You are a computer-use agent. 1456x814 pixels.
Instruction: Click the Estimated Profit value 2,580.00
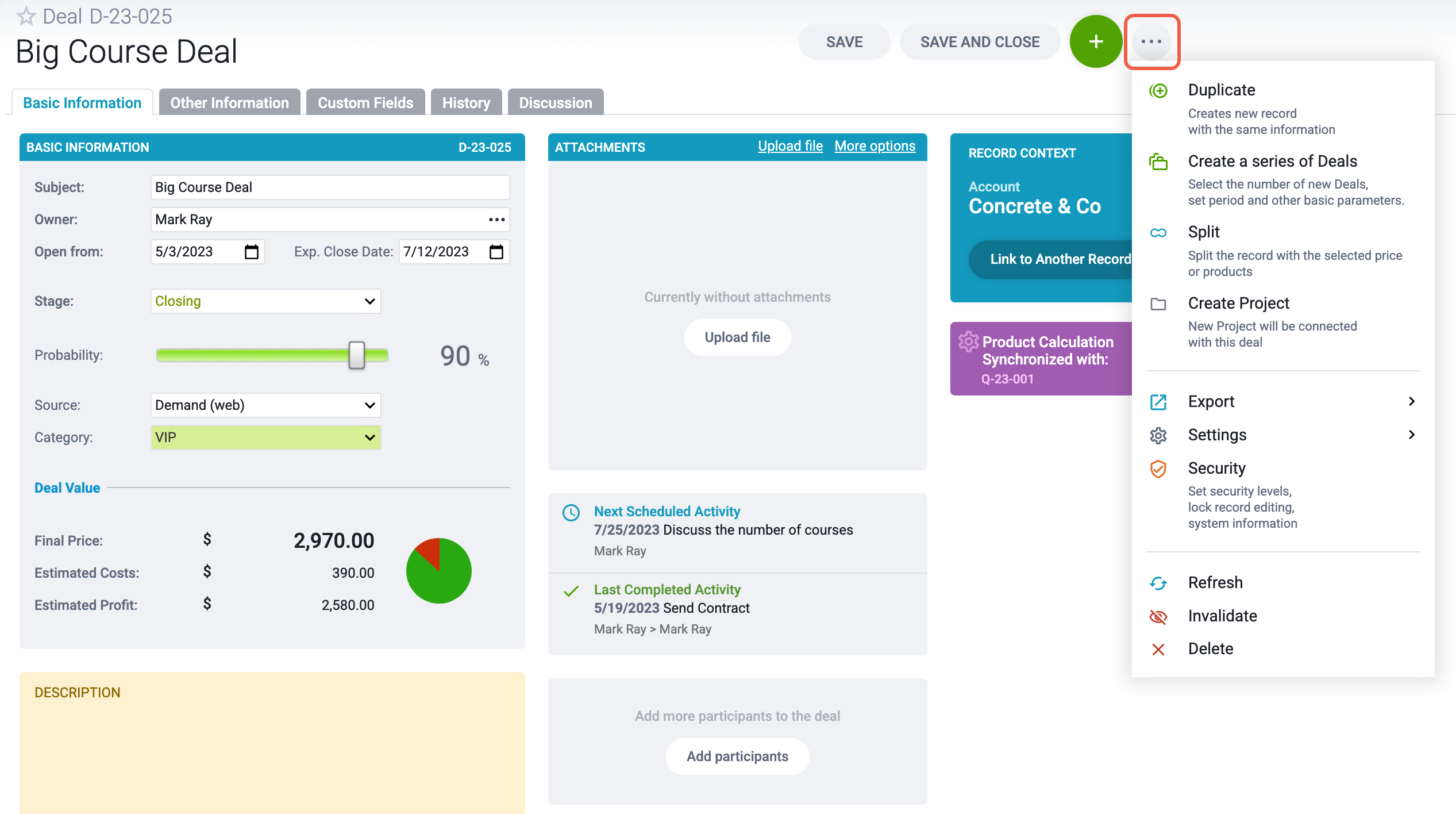348,605
